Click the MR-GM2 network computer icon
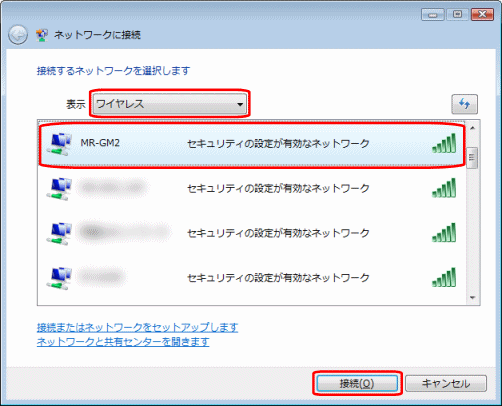This screenshot has height=406, width=502. 59,144
